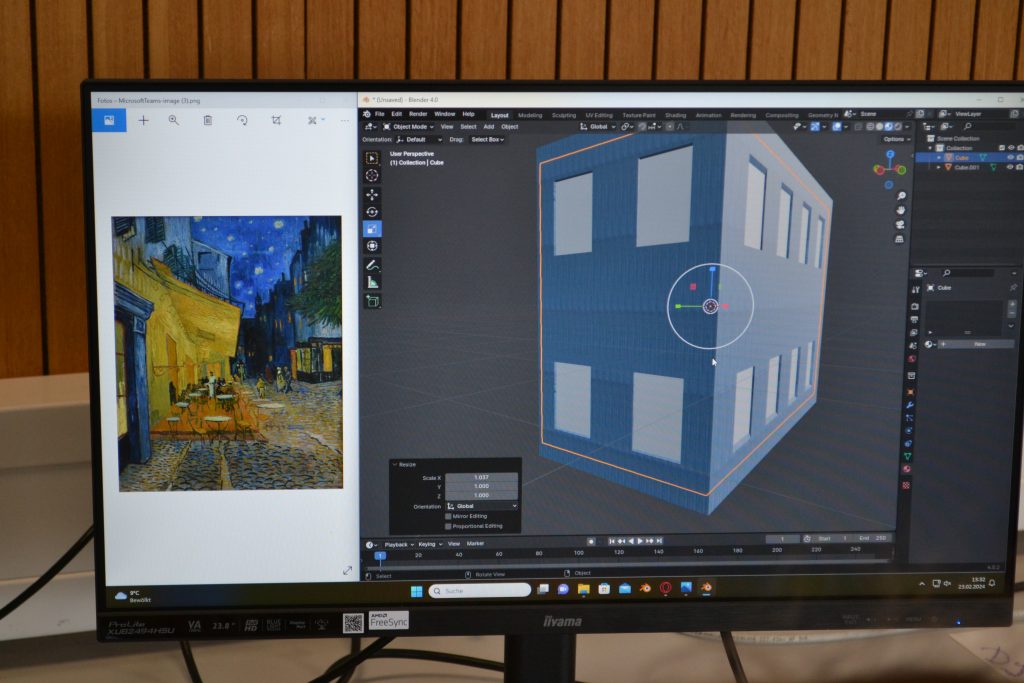Toggle visibility eye for Cube in outliner

pyautogui.click(x=1010, y=157)
